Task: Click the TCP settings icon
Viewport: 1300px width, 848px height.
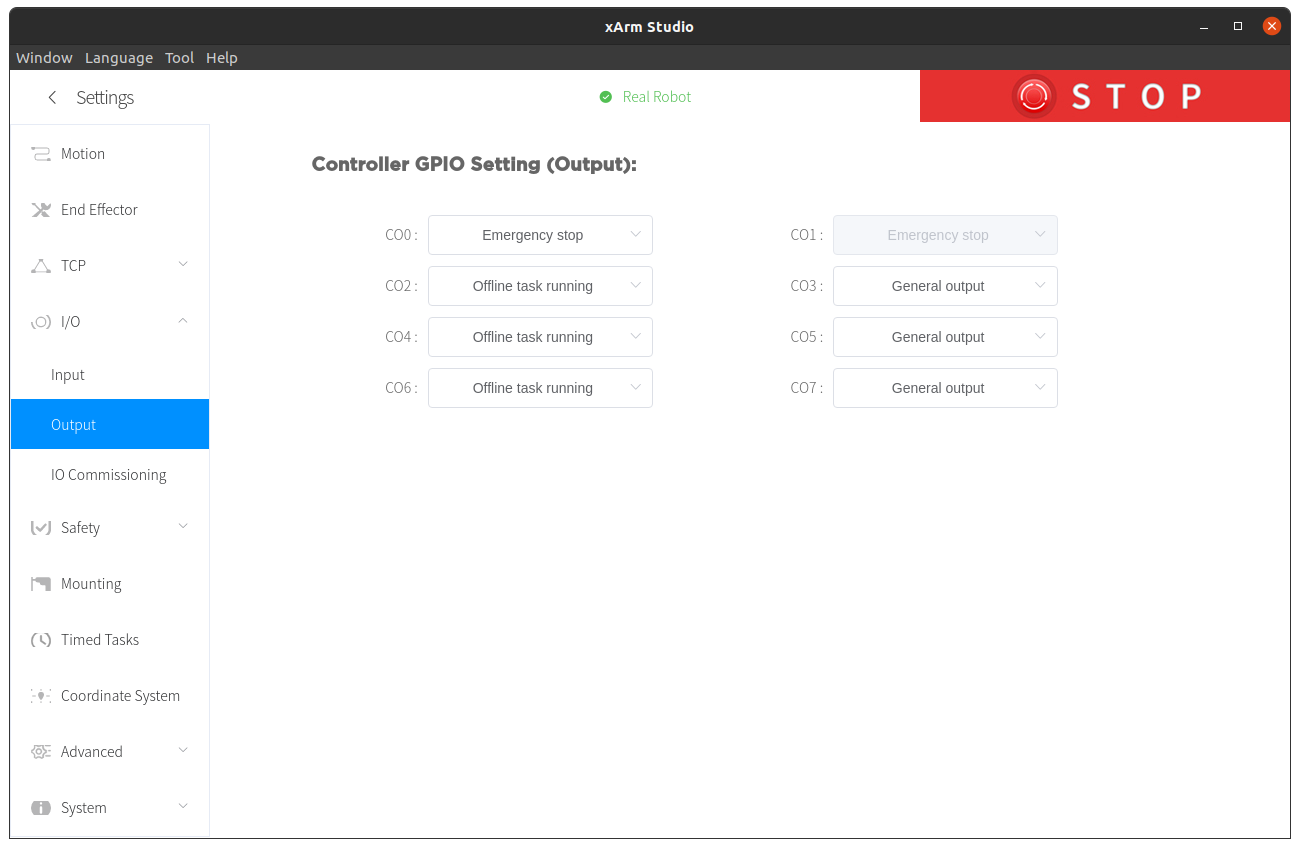Action: point(40,265)
